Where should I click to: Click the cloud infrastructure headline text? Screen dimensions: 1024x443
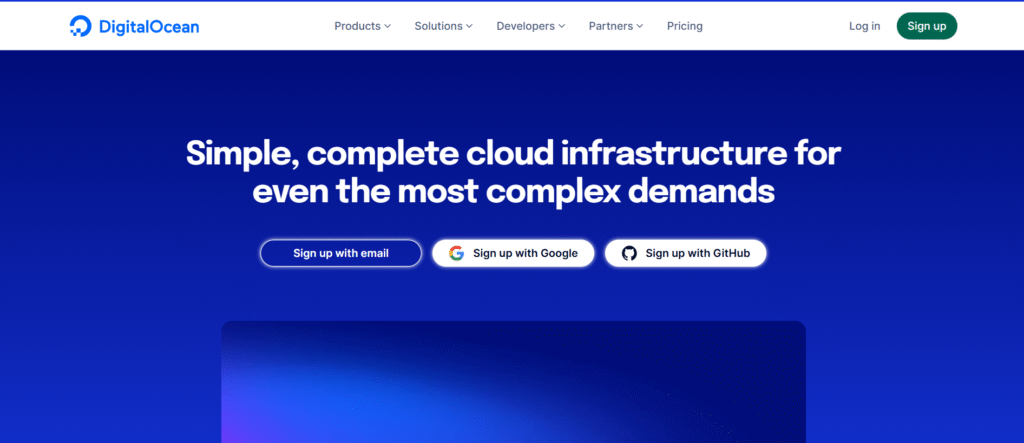pyautogui.click(x=512, y=172)
